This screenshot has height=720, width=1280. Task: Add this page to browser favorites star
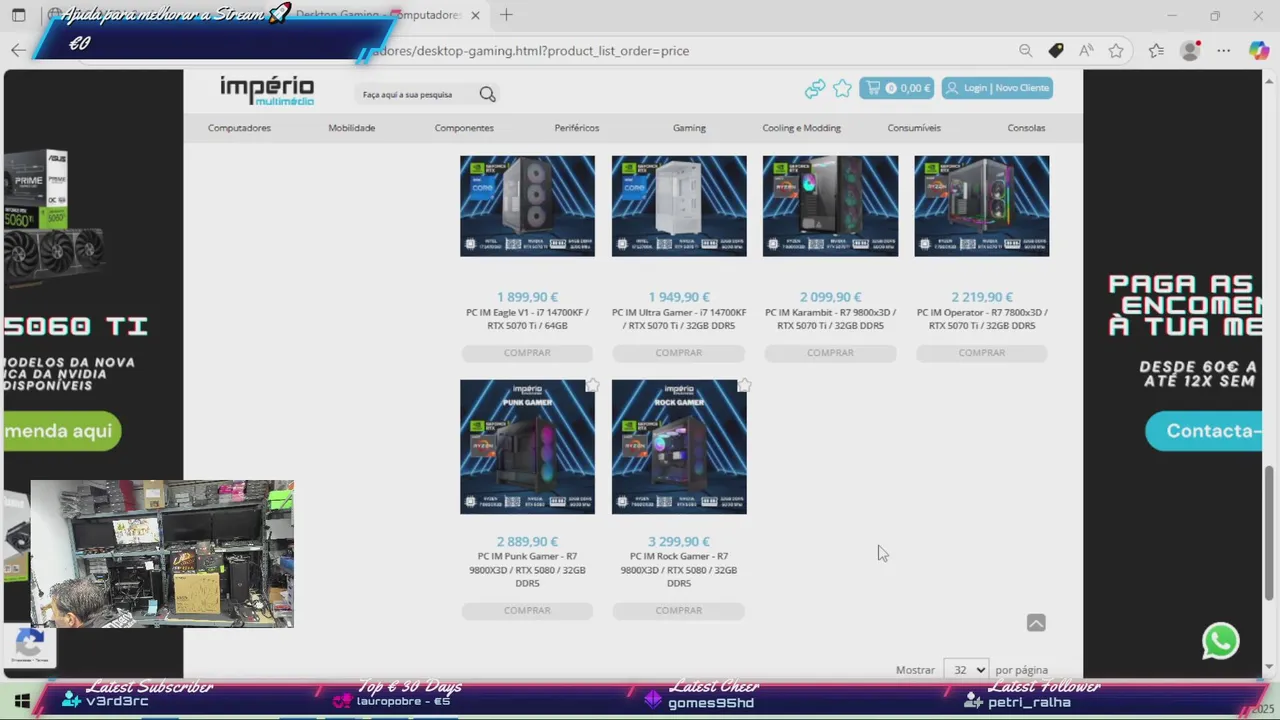coord(1116,50)
